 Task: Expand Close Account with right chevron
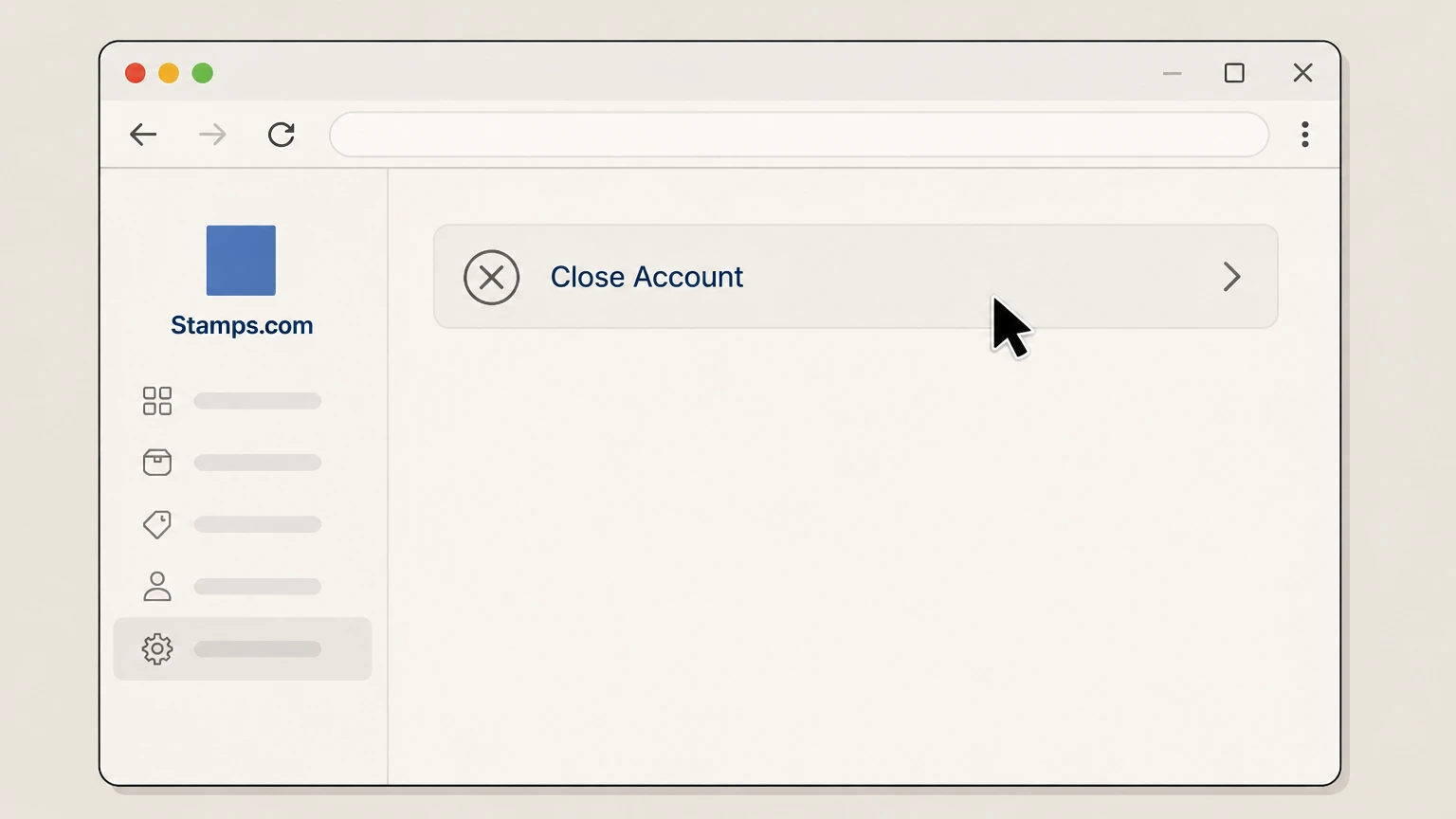tap(1231, 277)
